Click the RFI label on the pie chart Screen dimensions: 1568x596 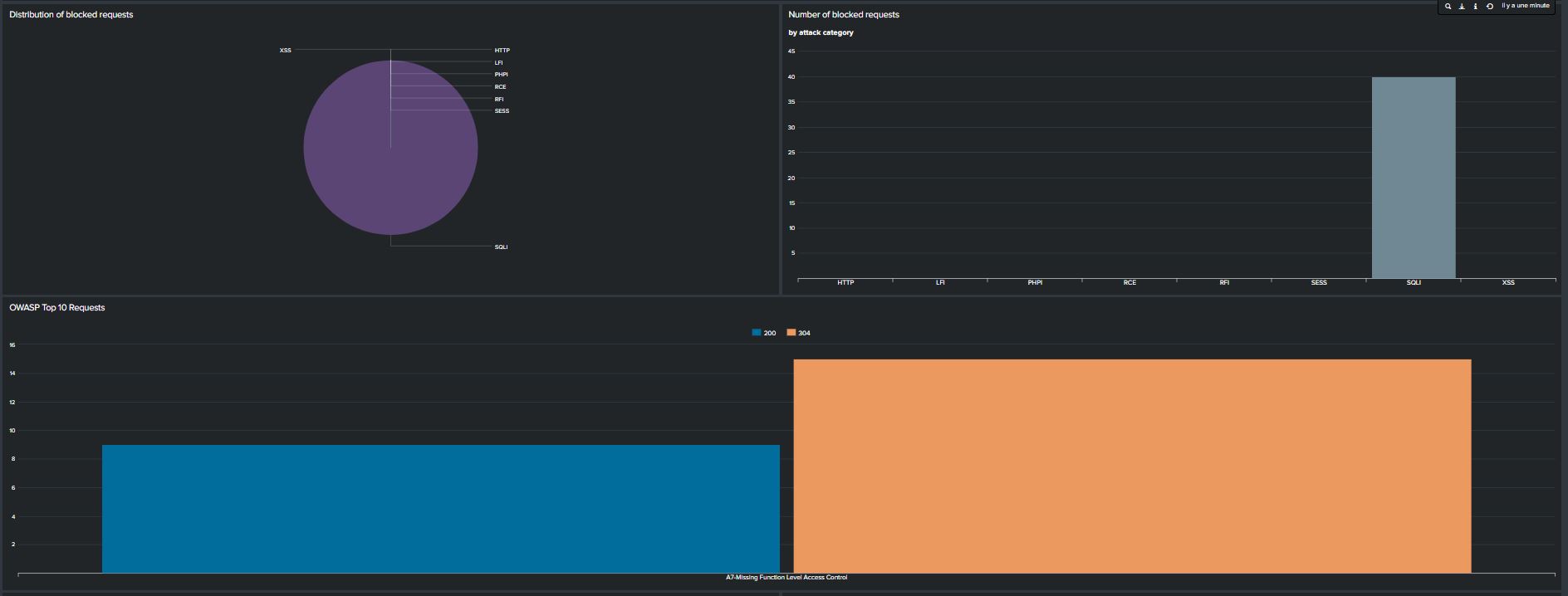coord(499,100)
